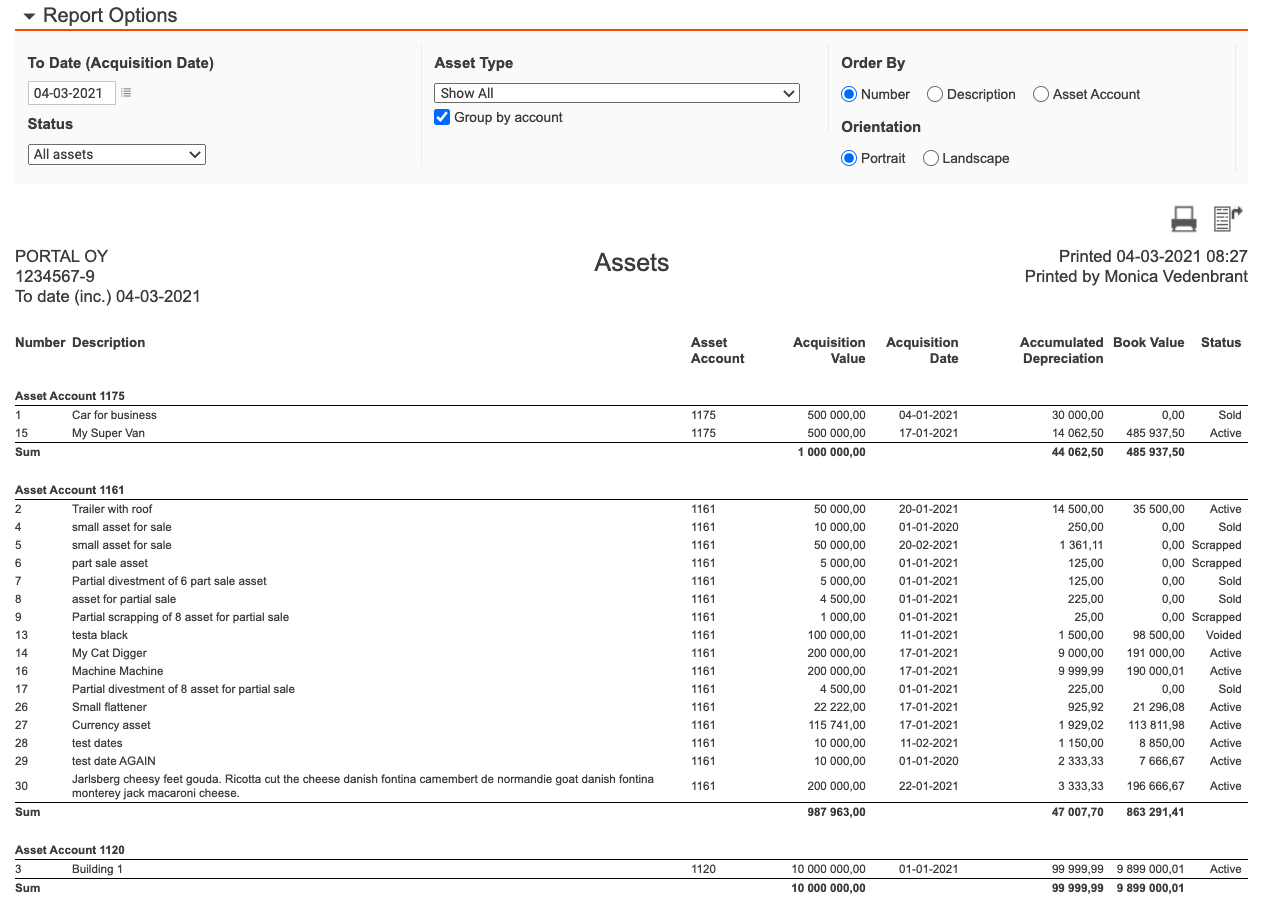Select the Car for business asset row
The image size is (1285, 905).
114,415
